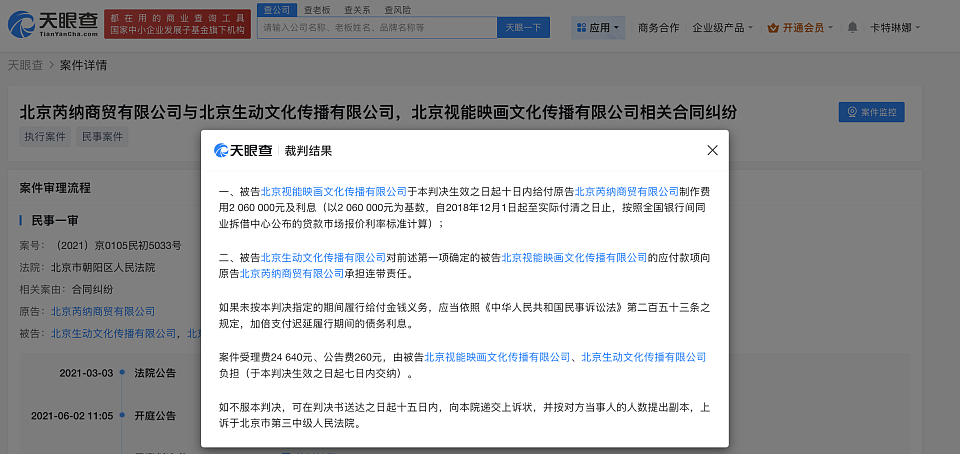
Task: Click the 相关案由 value 合同纠纷
Action: 92,289
